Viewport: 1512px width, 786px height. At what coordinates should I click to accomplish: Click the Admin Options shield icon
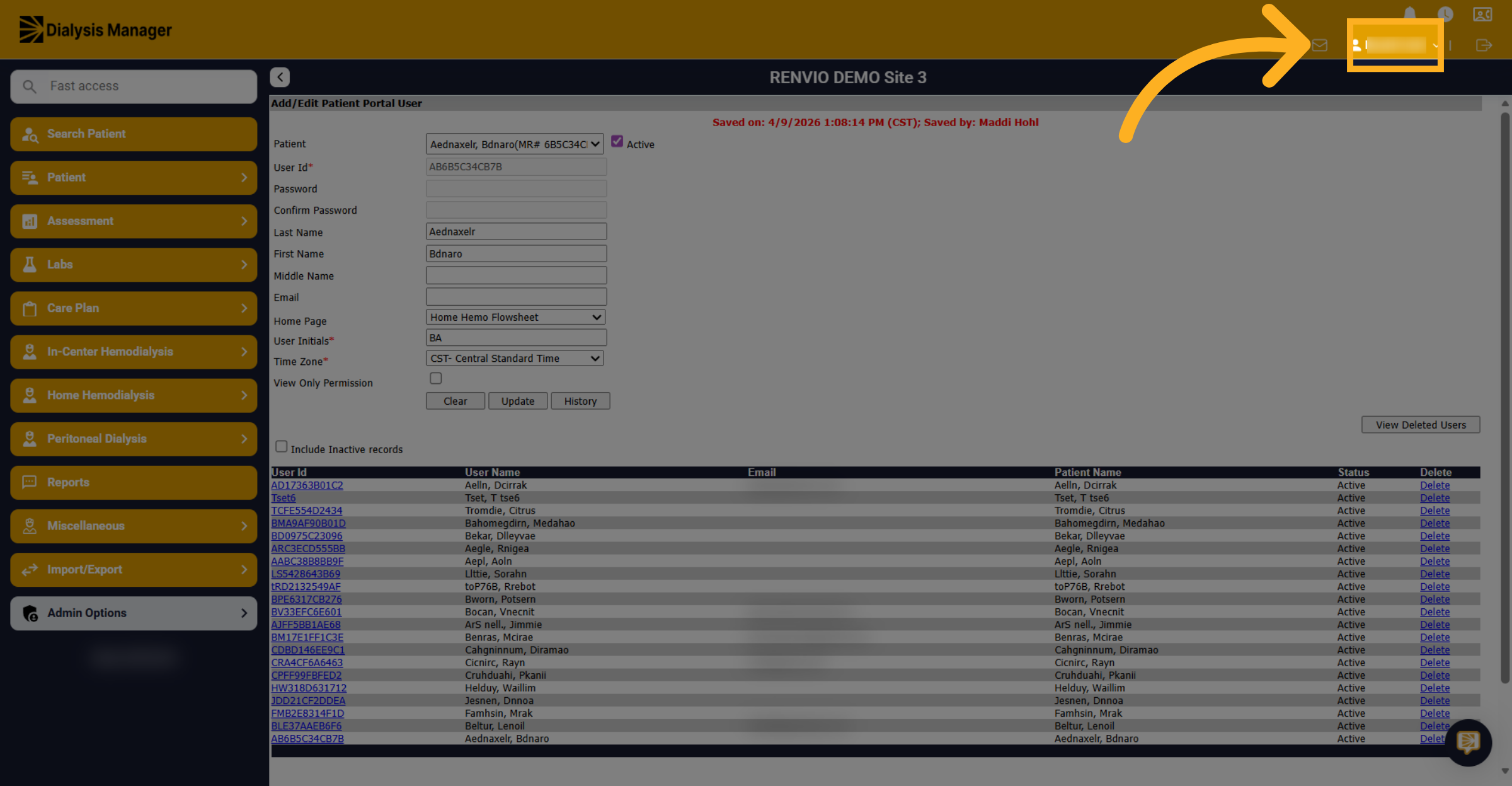[x=30, y=613]
